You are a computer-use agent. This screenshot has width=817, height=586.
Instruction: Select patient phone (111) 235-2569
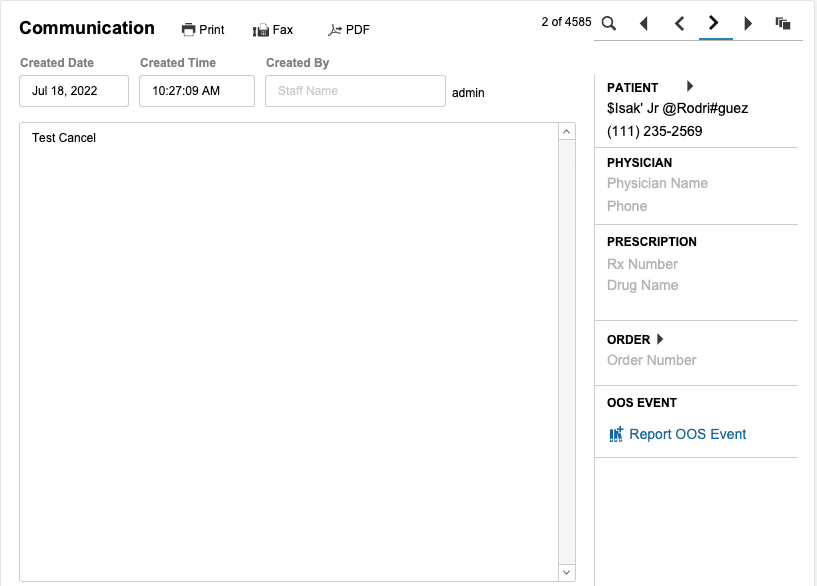point(654,131)
